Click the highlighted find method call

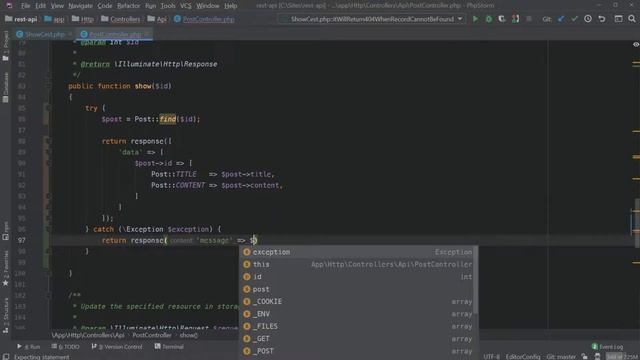pos(168,119)
